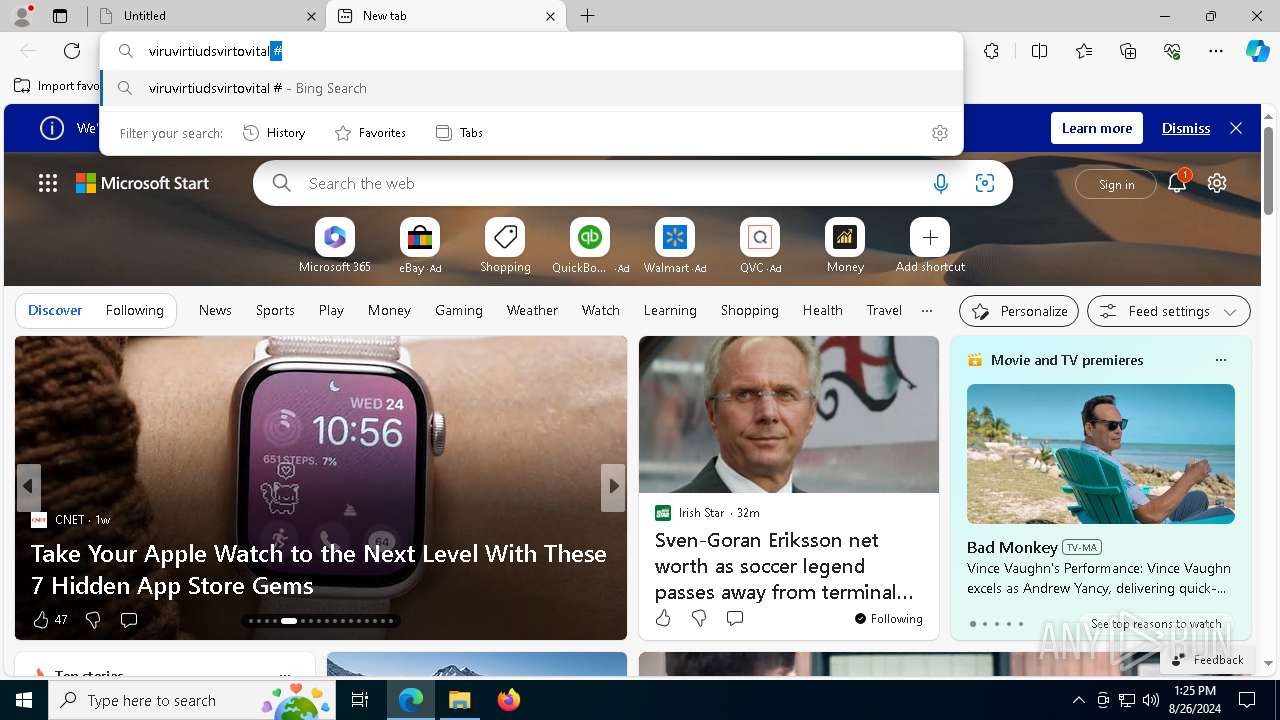Open comments on Sven-Goran Eriksson story
Viewport: 1280px width, 720px height.
[735, 618]
